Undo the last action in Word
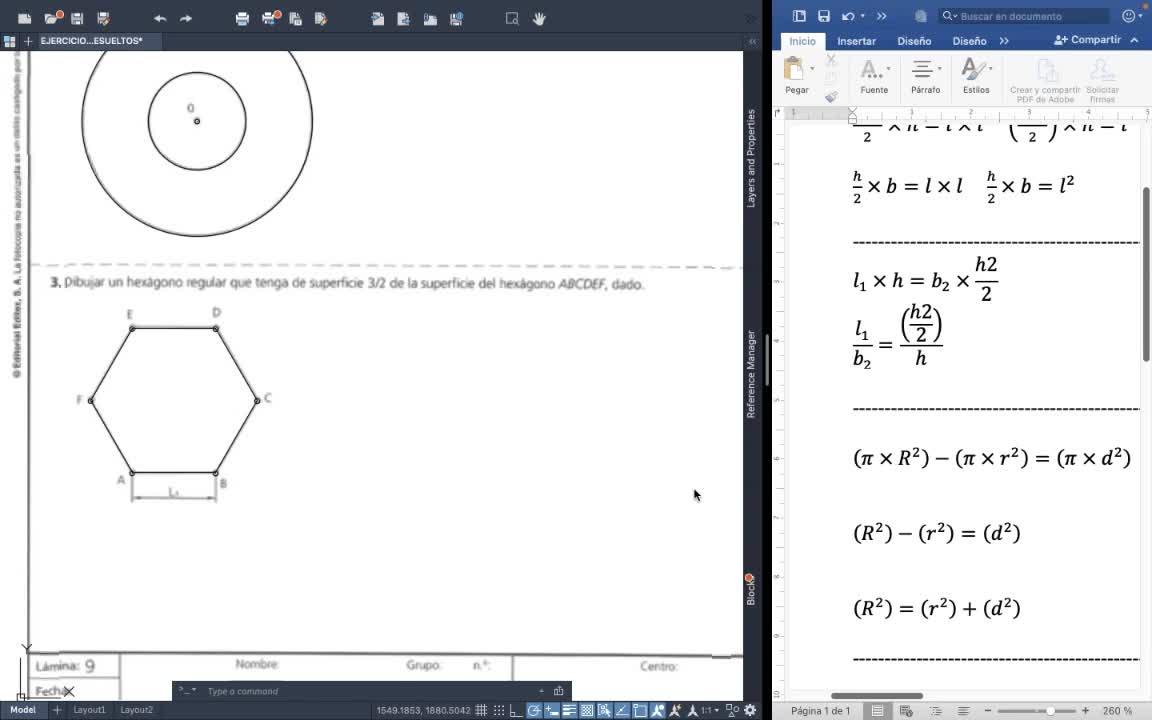The image size is (1152, 720). pyautogui.click(x=849, y=16)
